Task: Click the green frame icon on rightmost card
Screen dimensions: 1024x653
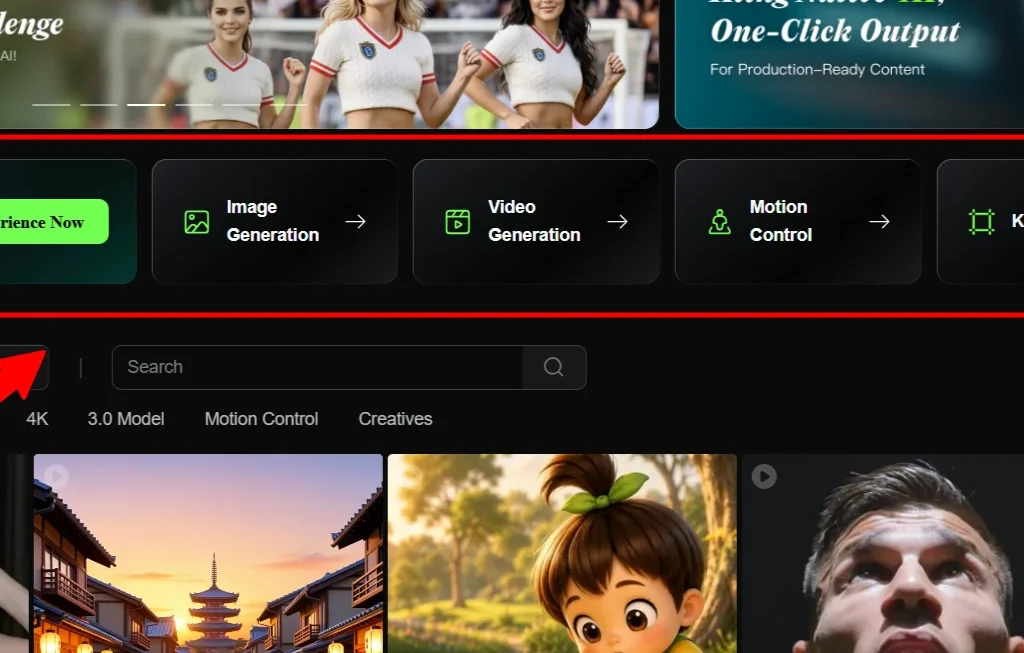Action: 981,222
